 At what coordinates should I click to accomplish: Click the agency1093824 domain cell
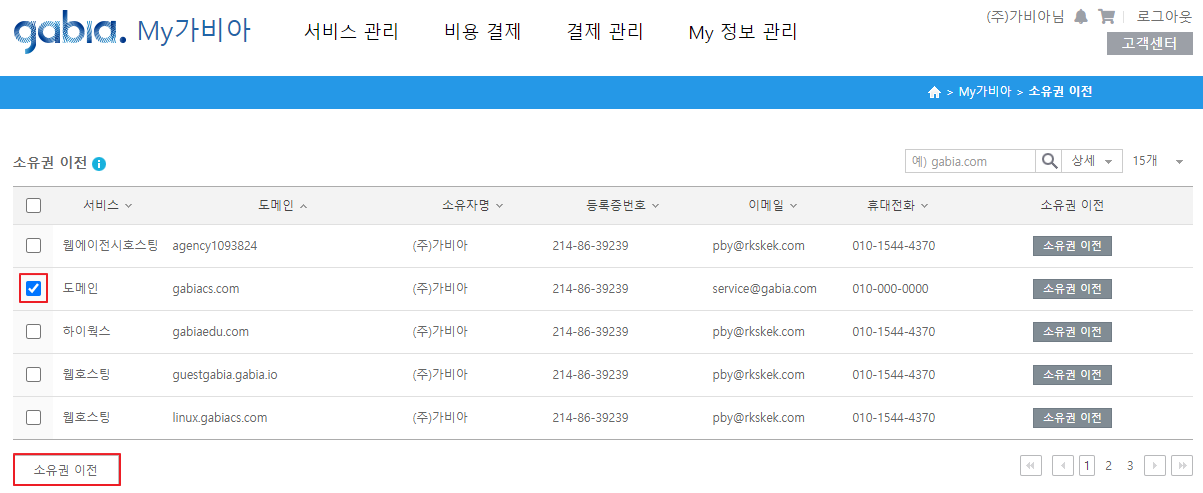pos(215,245)
